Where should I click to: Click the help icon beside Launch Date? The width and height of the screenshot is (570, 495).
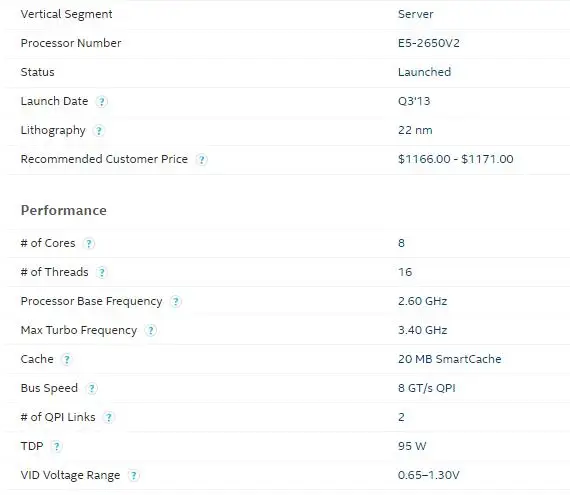coord(101,101)
